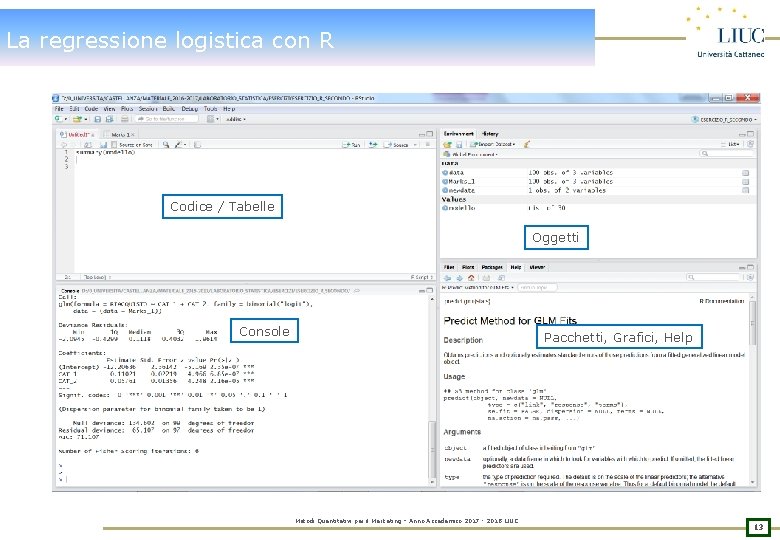Open the workspace panes layout dropdown

pyautogui.click(x=213, y=119)
